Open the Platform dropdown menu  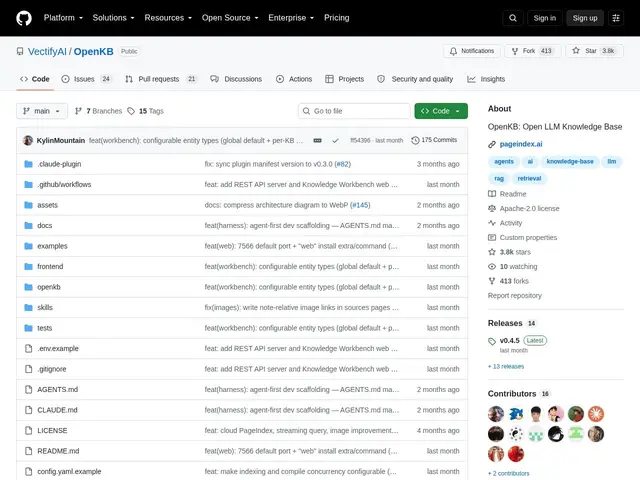(x=63, y=18)
